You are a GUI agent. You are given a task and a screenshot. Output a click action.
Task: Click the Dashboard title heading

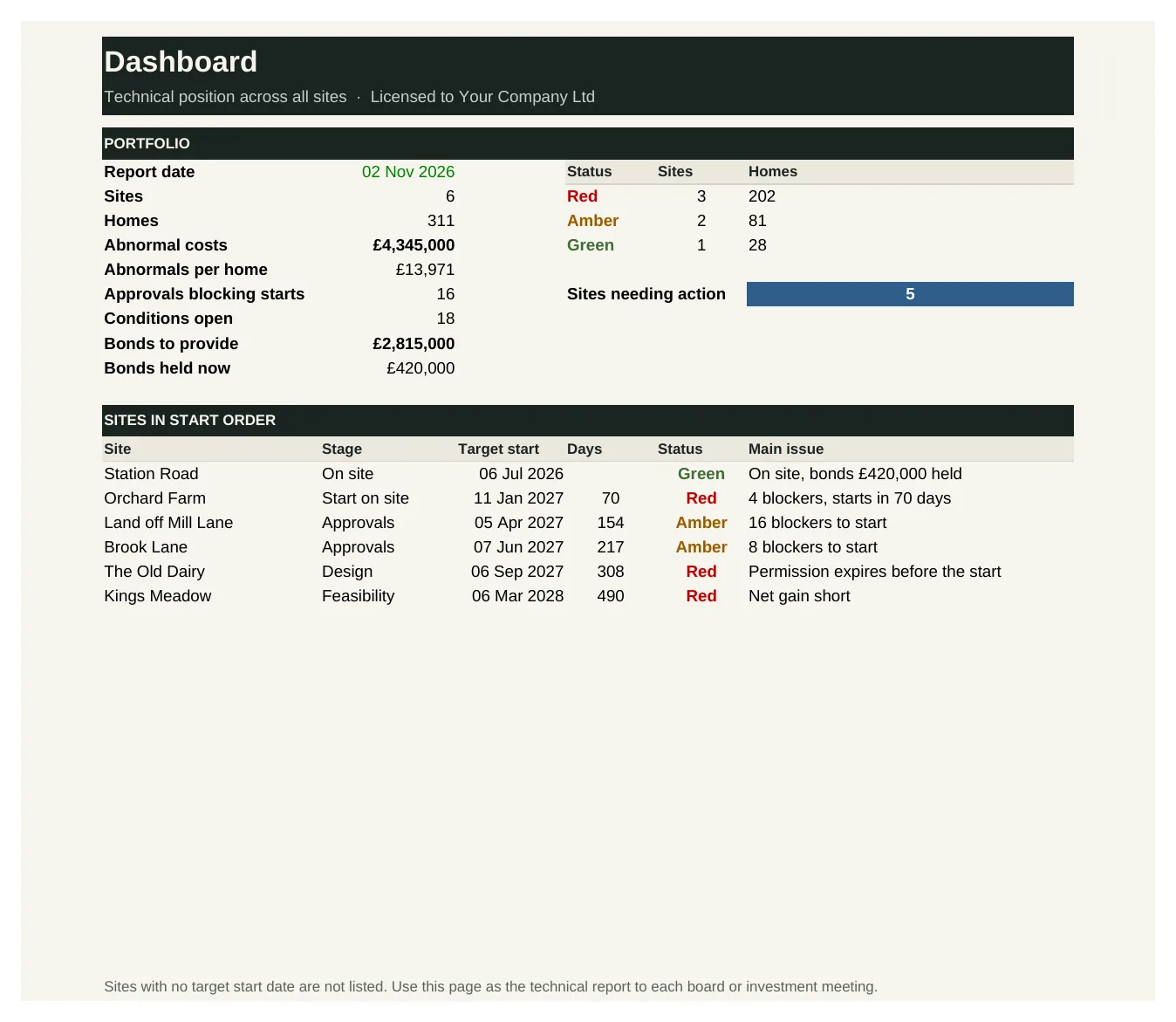point(181,62)
